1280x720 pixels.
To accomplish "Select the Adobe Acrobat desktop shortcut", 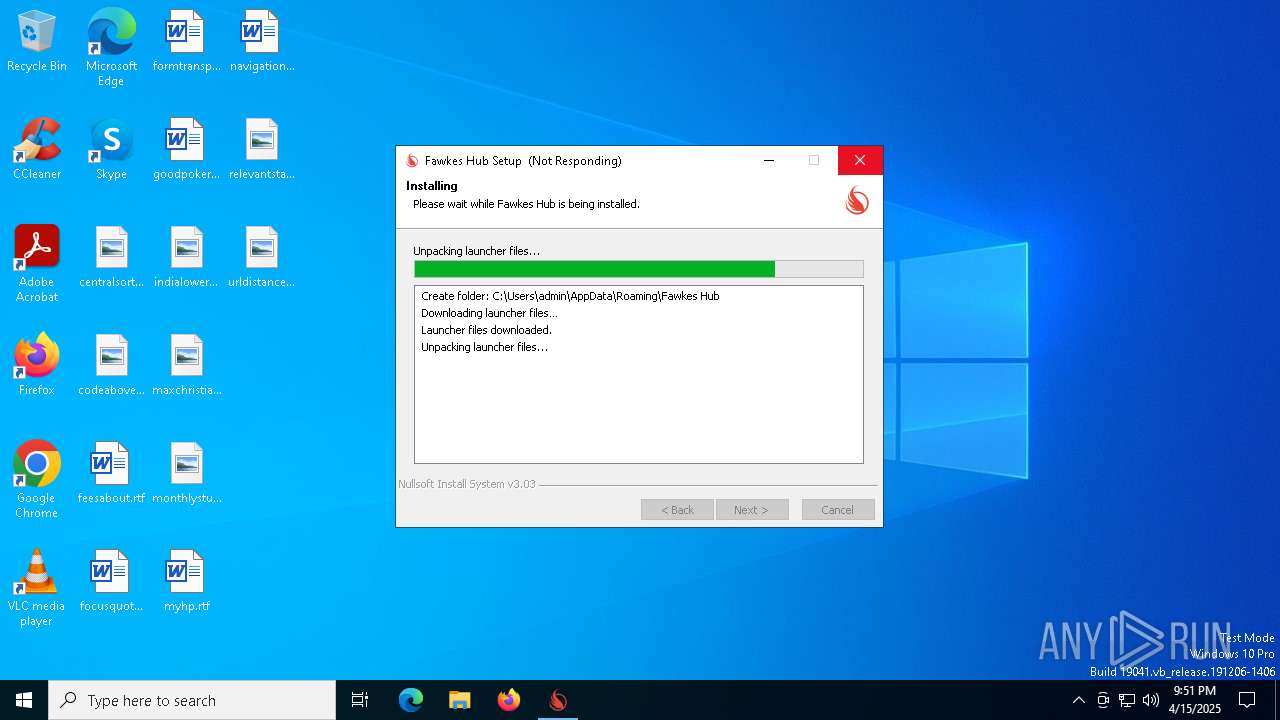I will pos(37,264).
